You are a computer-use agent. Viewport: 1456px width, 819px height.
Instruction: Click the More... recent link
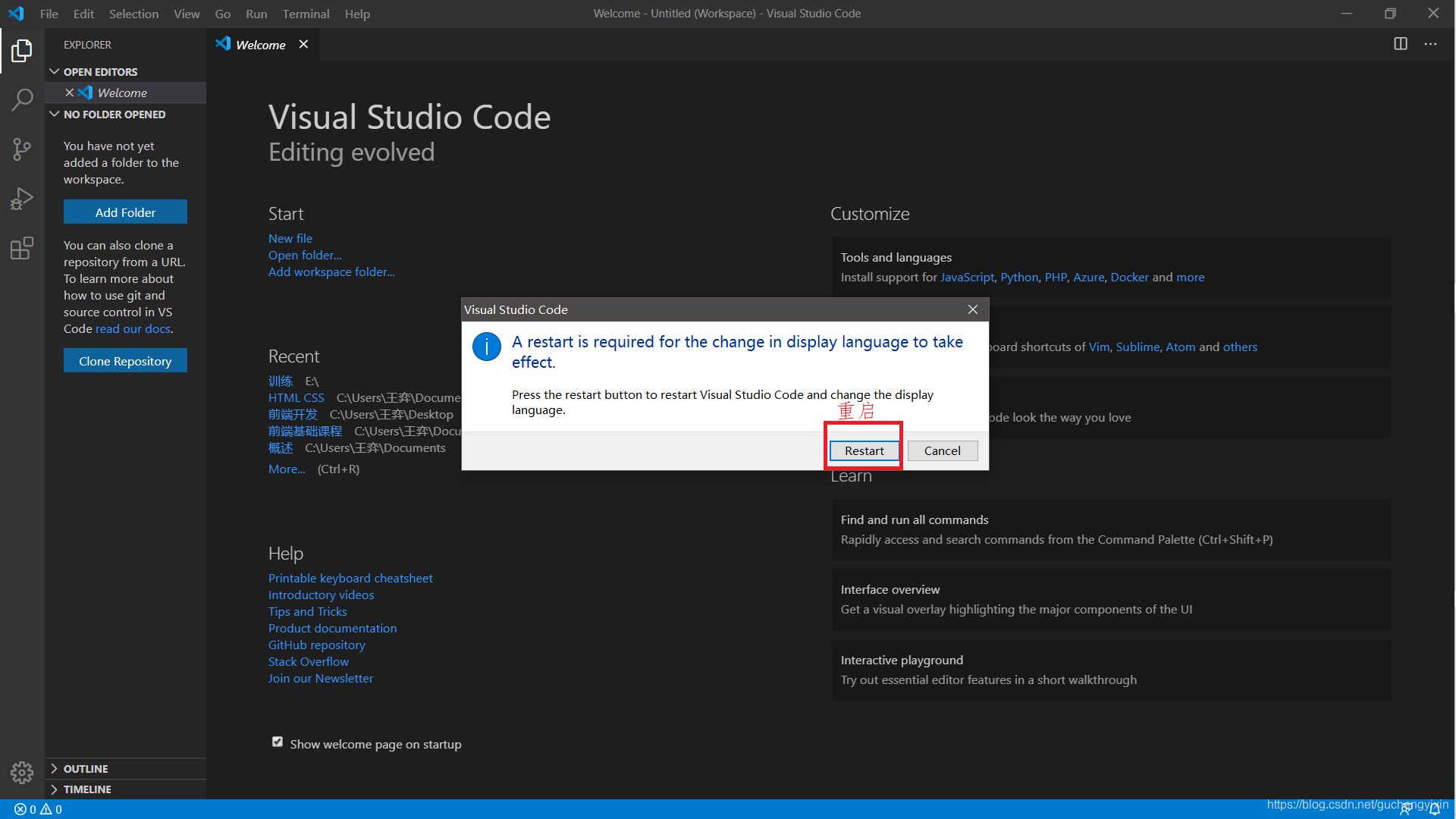click(x=287, y=469)
